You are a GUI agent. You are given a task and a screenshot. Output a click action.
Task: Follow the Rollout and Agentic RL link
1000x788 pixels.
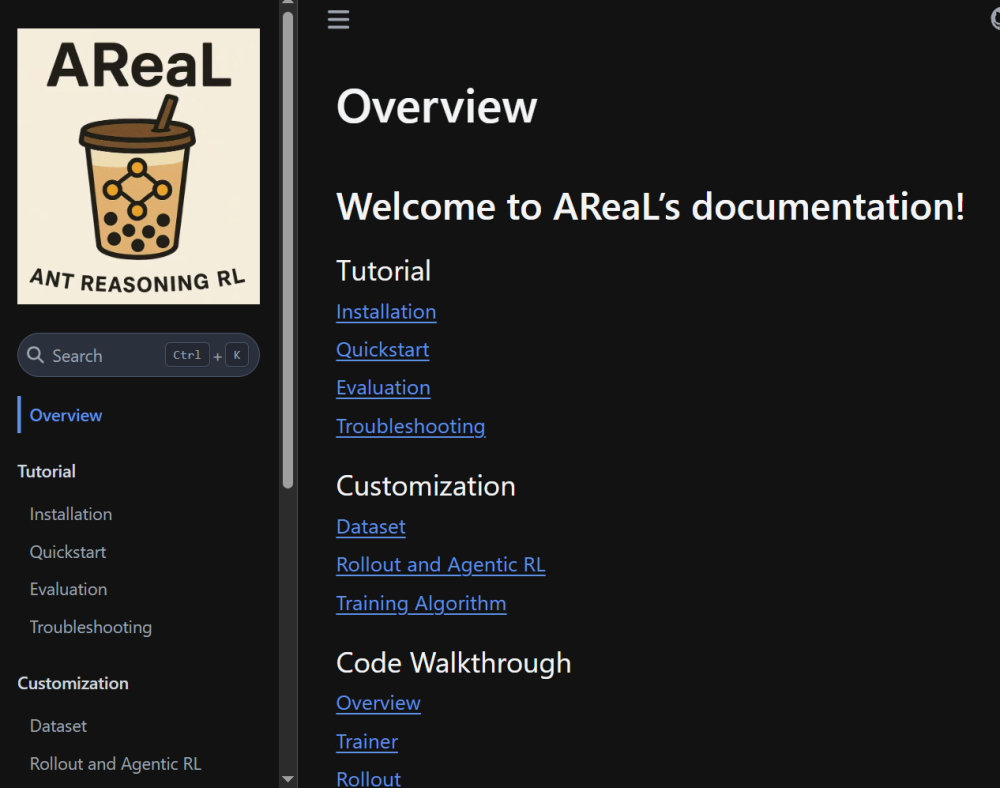tap(441, 565)
